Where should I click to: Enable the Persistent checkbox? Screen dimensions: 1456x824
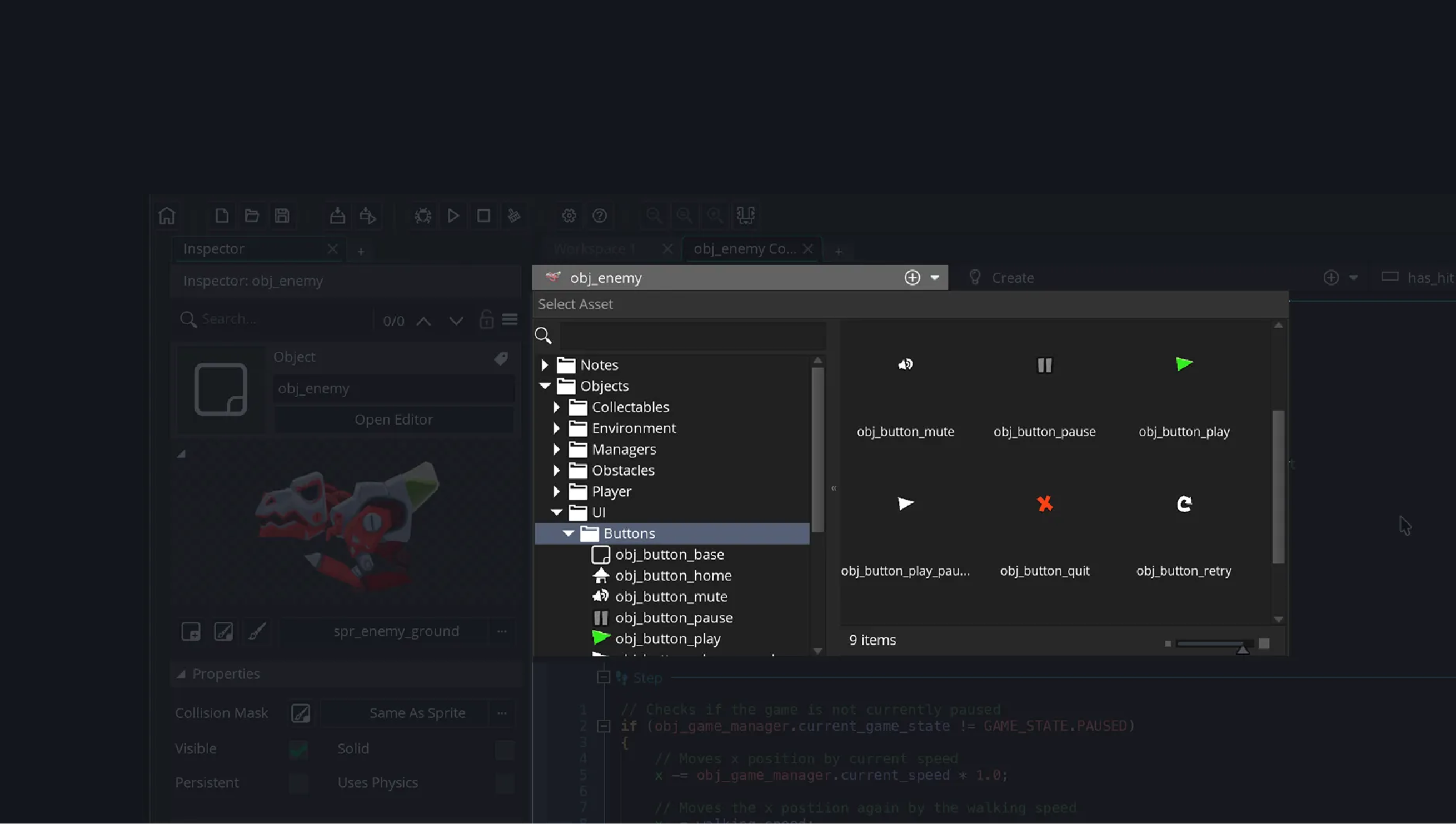(x=299, y=783)
